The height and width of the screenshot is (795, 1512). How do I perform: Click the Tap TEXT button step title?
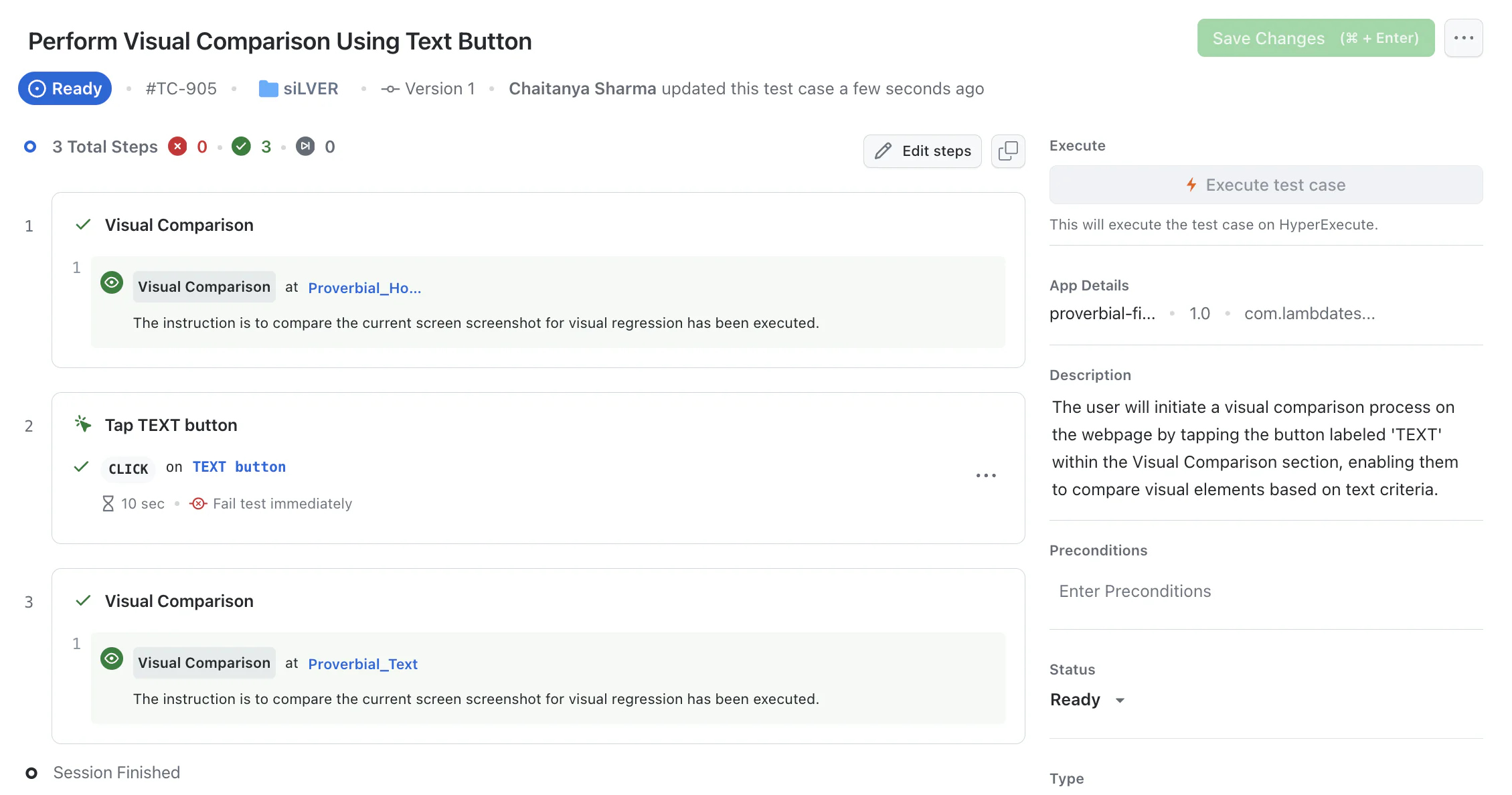point(171,425)
